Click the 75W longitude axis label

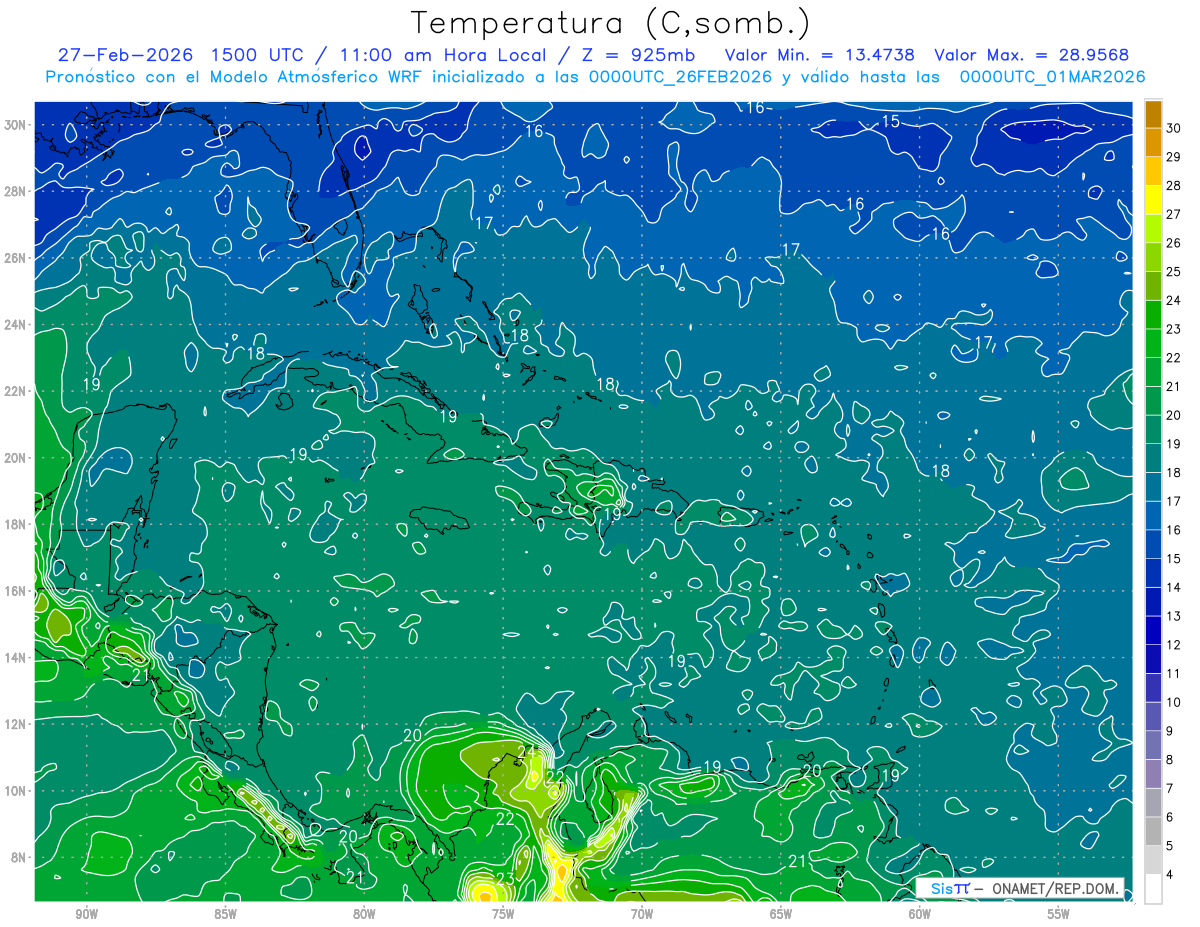click(503, 914)
